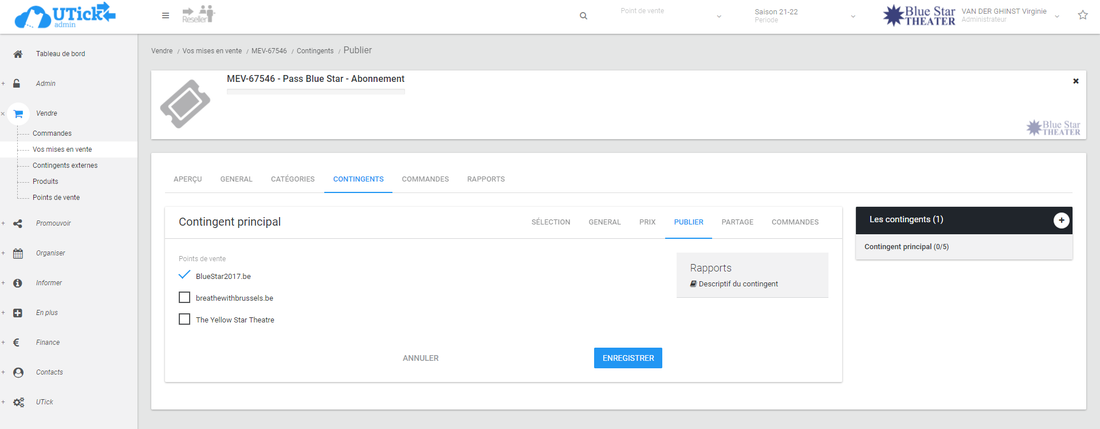This screenshot has width=1100, height=429.
Task: Click the Finance euro icon
Action: (18, 342)
